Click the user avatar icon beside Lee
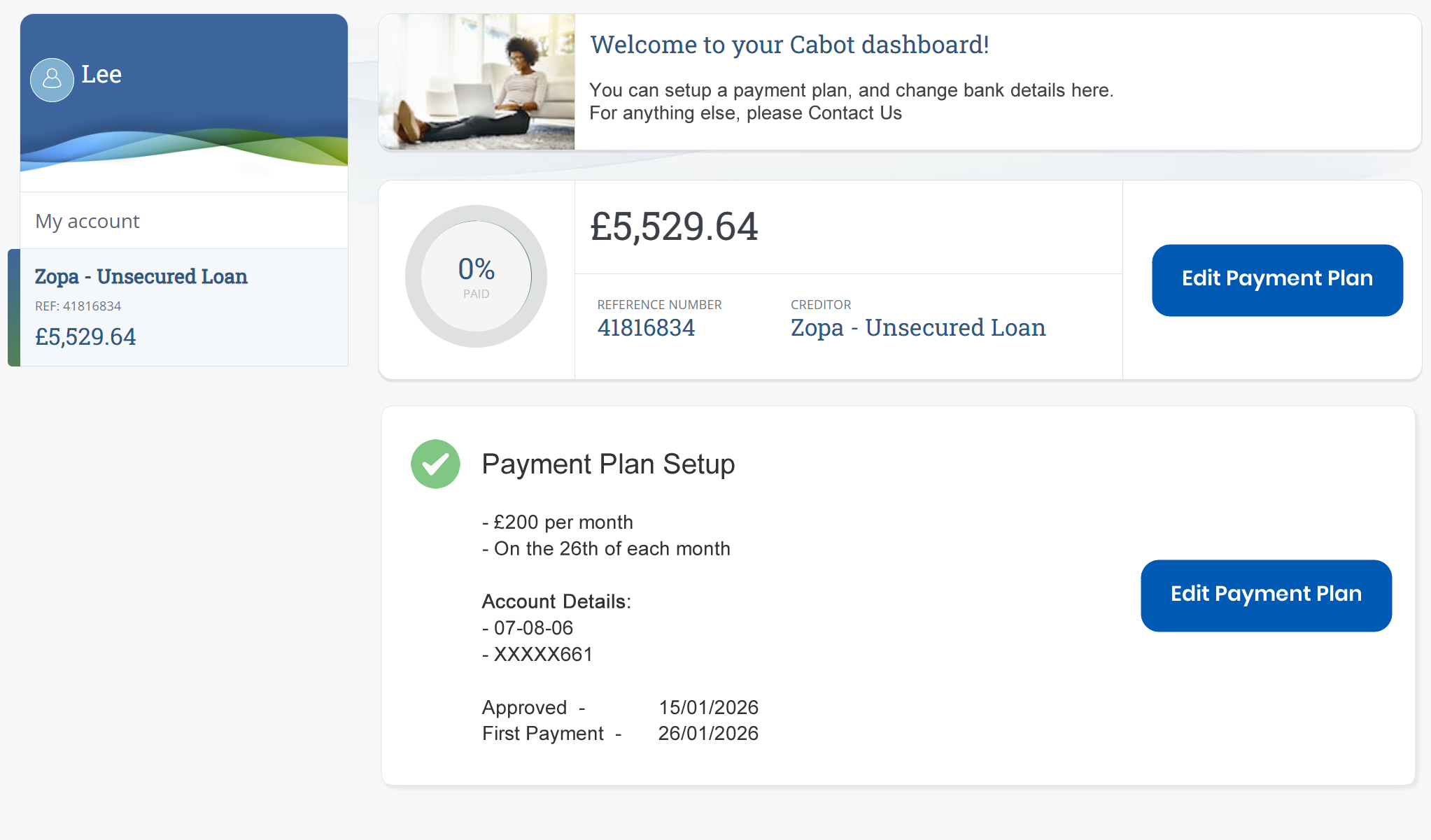The width and height of the screenshot is (1431, 840). pyautogui.click(x=52, y=80)
